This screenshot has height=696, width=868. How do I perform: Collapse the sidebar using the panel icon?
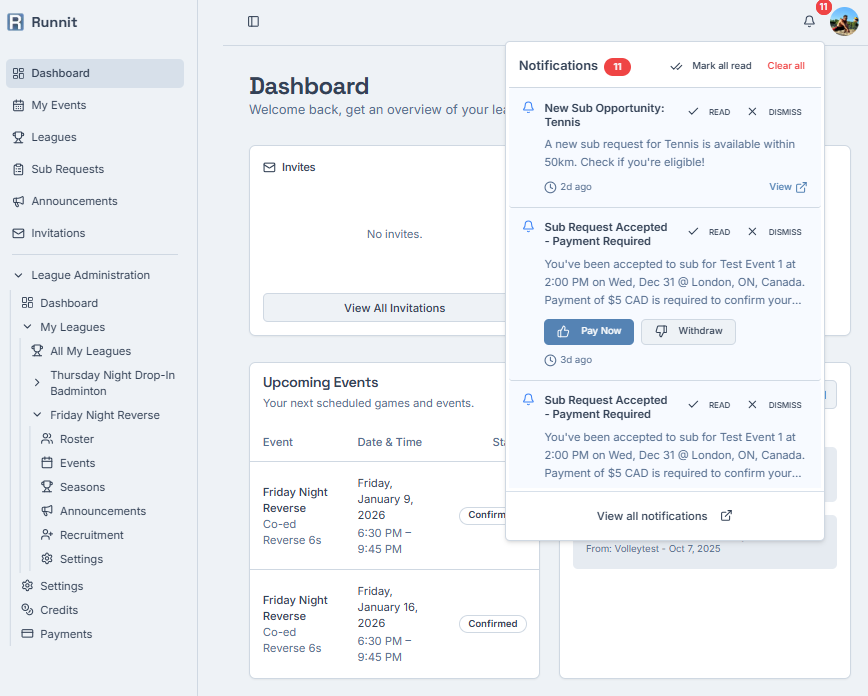pos(252,21)
